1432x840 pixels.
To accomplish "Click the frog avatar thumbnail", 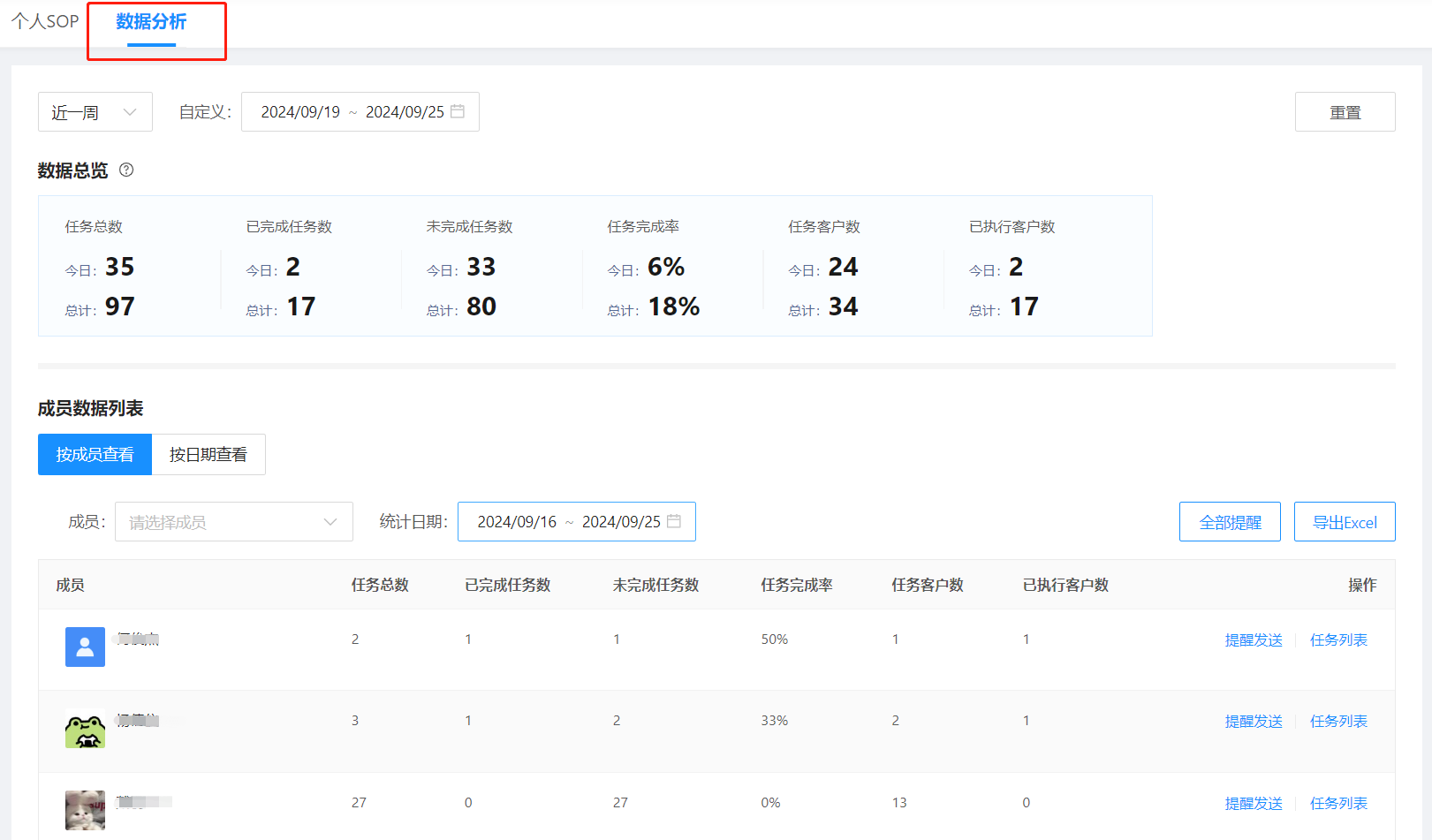I will pyautogui.click(x=85, y=729).
